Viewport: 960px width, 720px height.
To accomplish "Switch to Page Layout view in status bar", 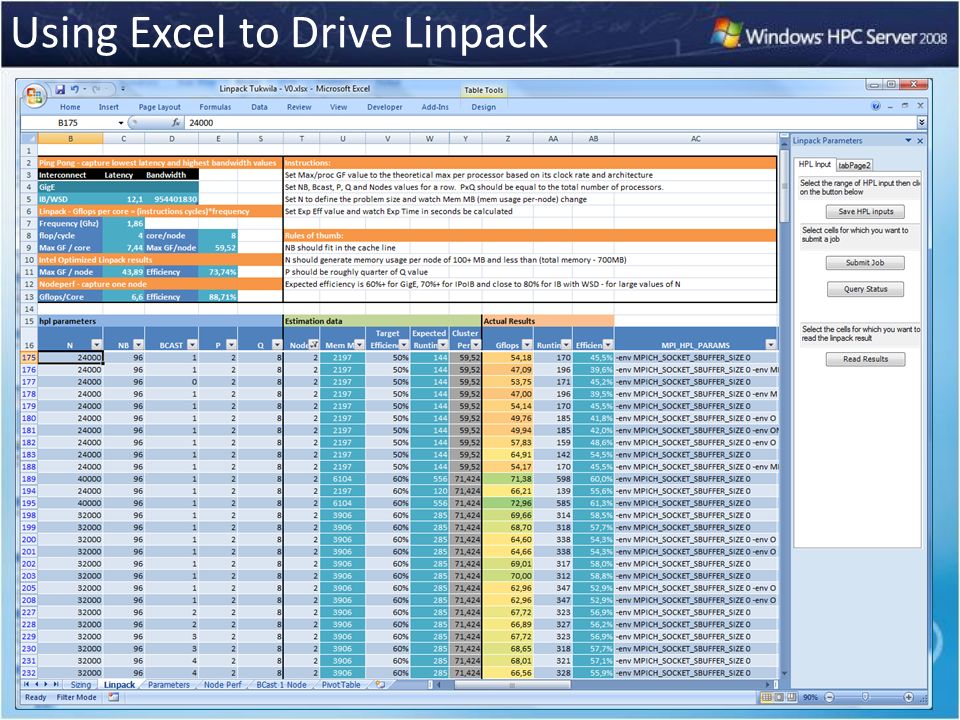I will pos(779,697).
